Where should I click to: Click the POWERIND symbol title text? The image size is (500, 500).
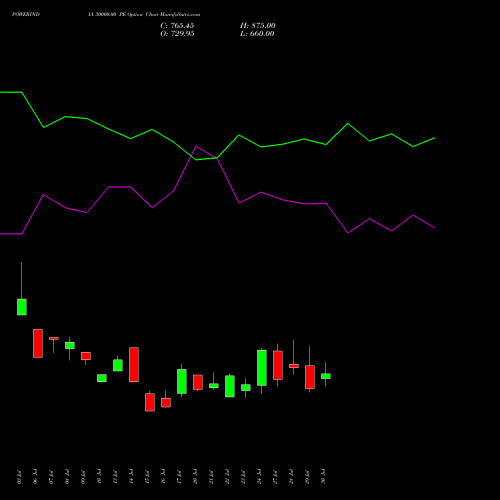click(26, 14)
